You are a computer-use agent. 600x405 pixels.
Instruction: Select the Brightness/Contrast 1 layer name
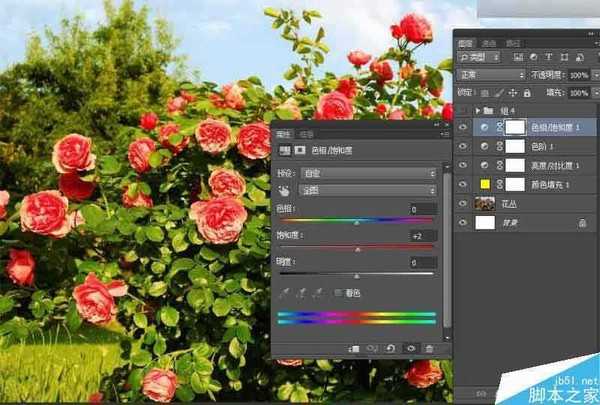[555, 166]
